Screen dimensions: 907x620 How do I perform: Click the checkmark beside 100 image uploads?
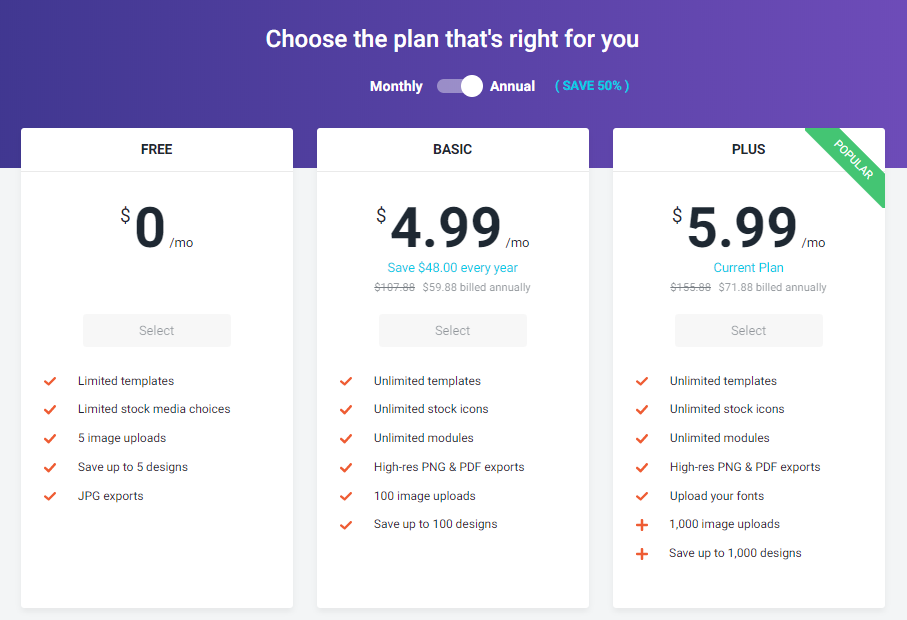point(346,496)
